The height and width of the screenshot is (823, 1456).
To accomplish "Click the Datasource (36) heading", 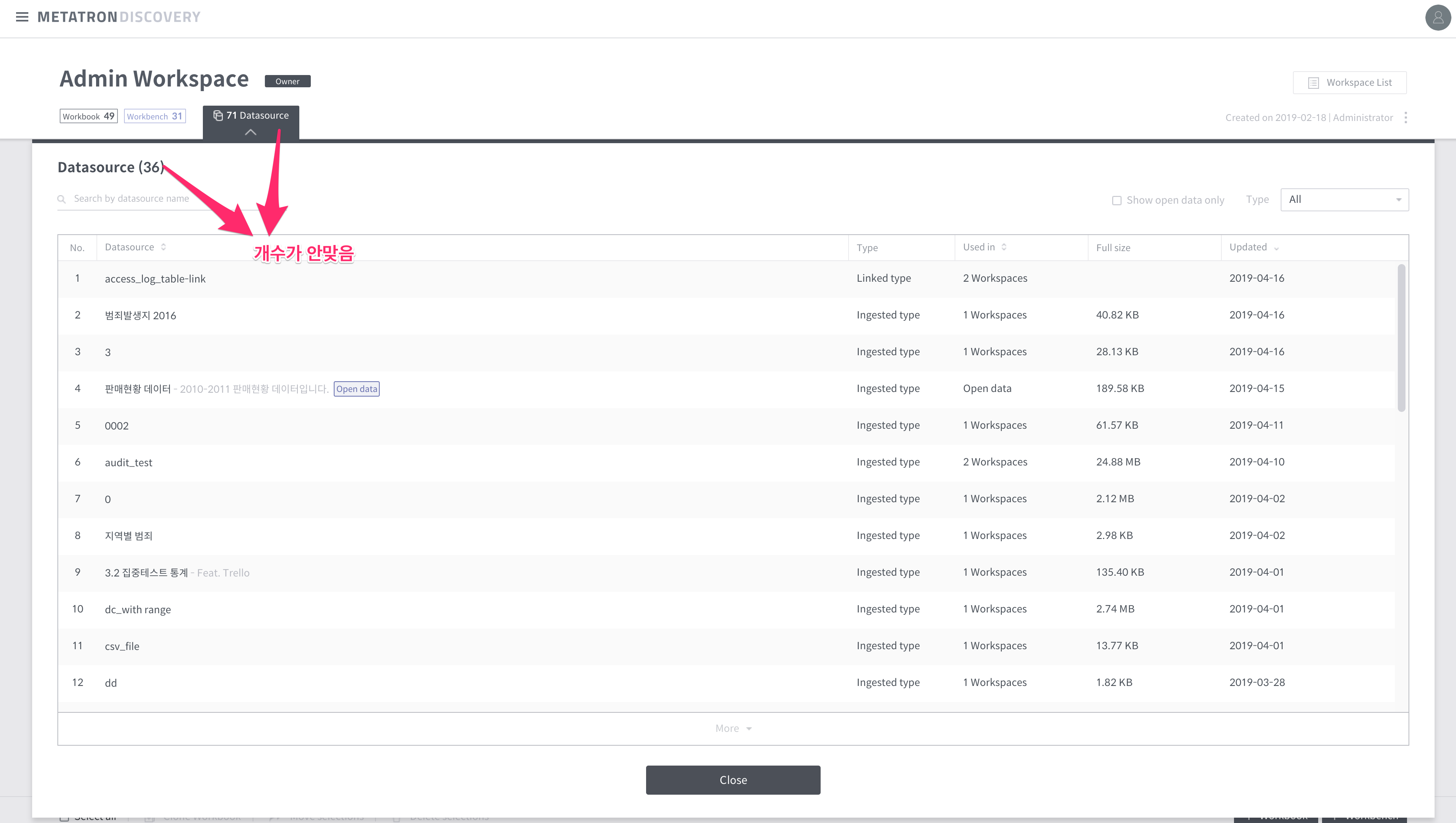I will (x=110, y=167).
